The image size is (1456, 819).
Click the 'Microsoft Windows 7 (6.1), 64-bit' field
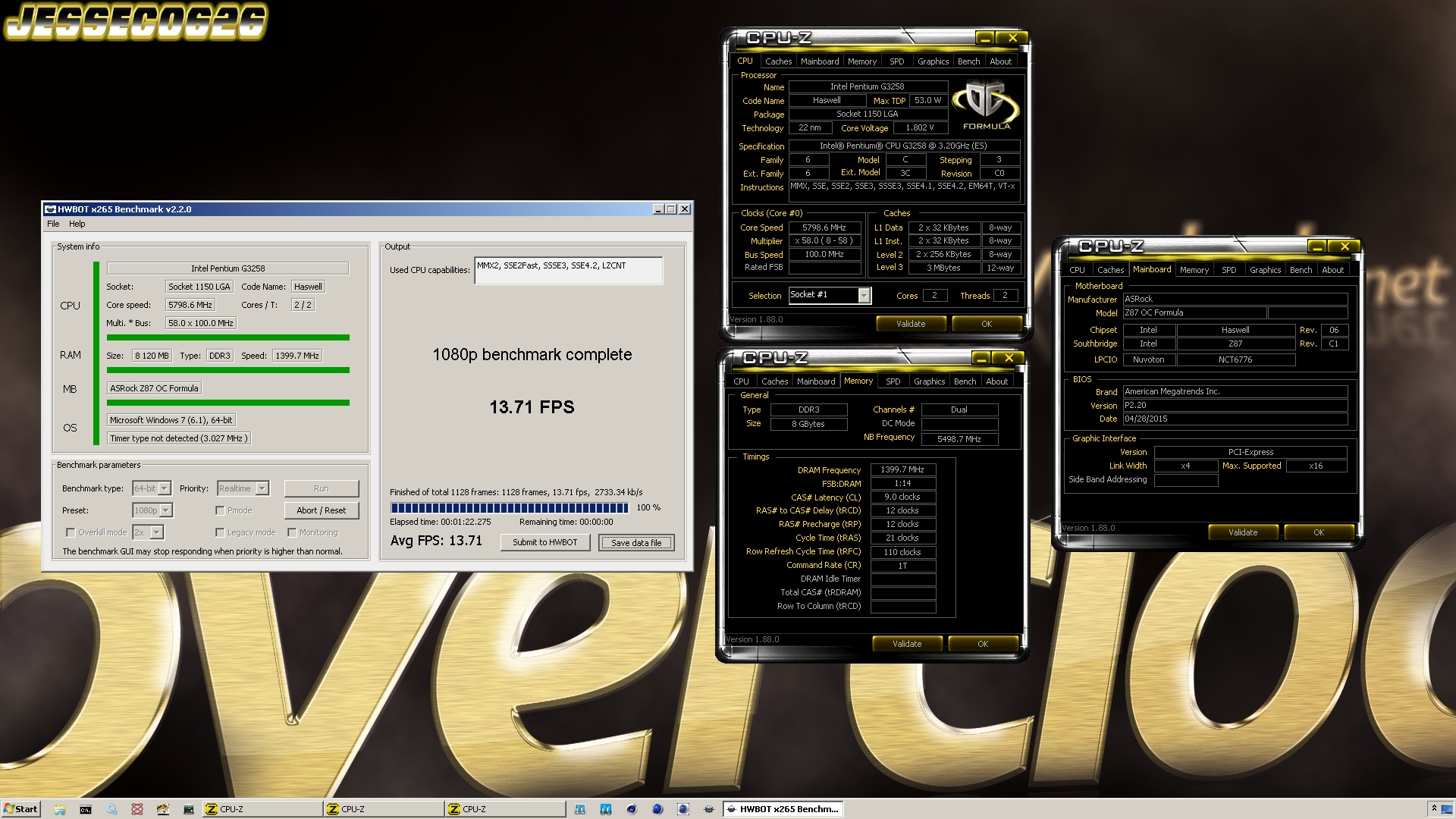(x=171, y=420)
